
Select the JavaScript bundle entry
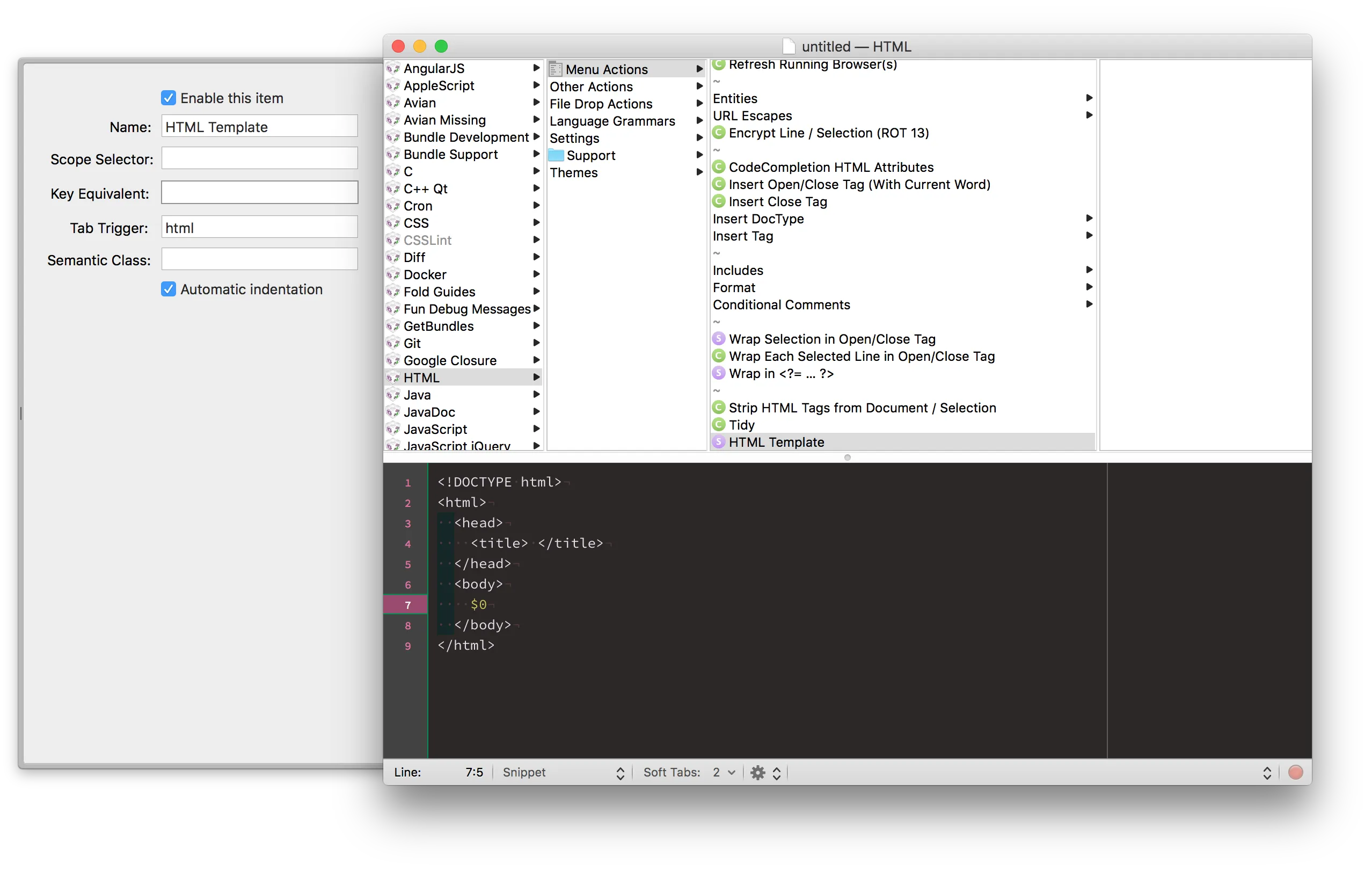(435, 429)
